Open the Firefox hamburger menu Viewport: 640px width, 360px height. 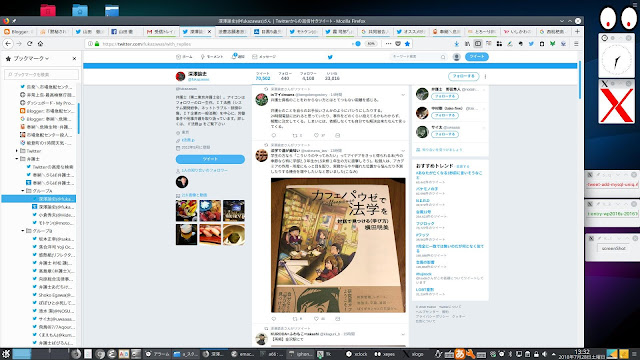[x=576, y=44]
